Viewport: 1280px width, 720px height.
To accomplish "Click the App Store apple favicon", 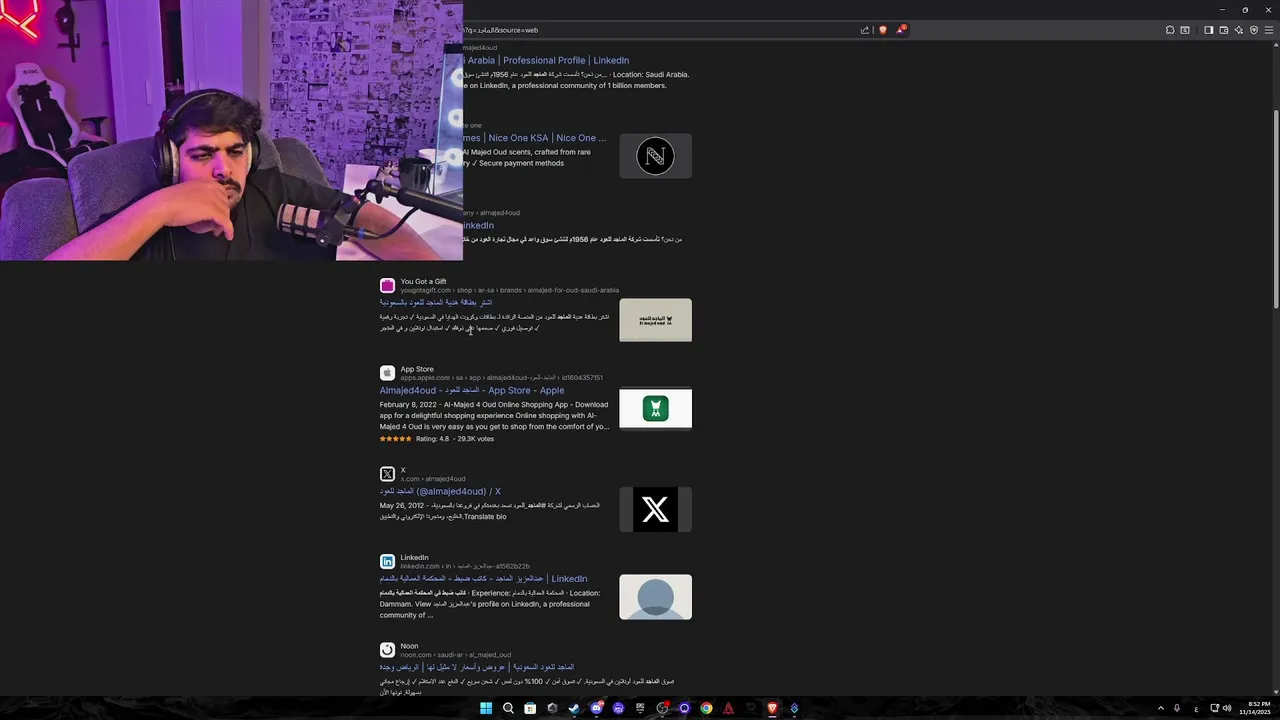I will click(x=387, y=373).
